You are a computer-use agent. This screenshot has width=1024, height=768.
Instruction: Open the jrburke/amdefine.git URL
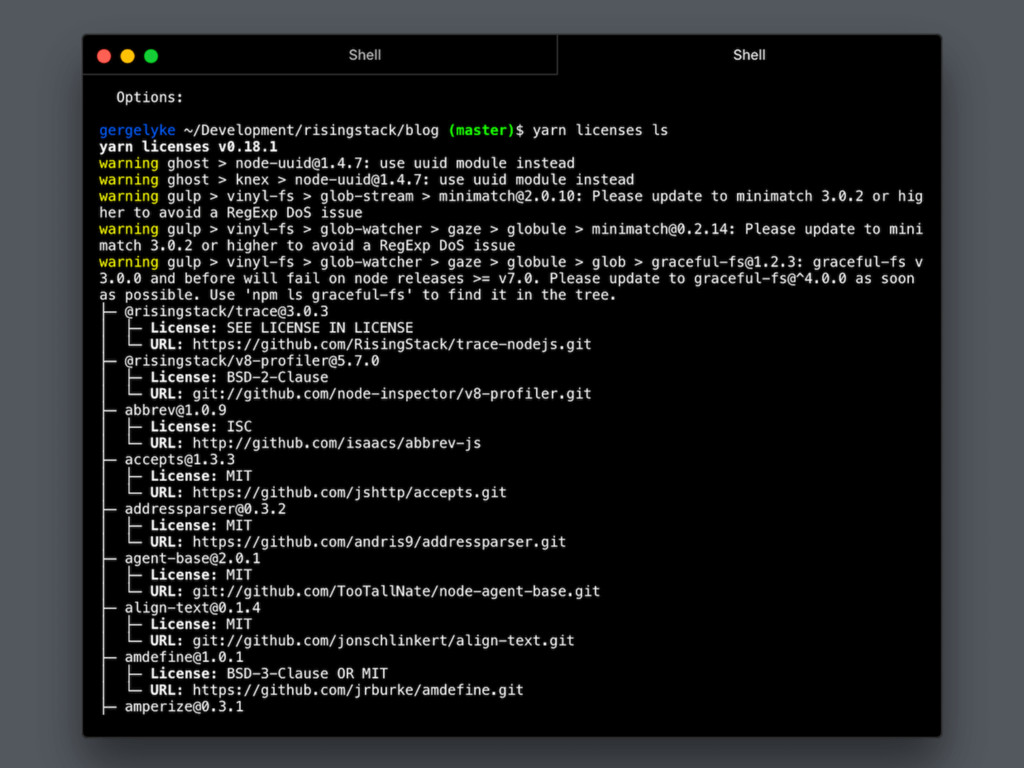(358, 690)
